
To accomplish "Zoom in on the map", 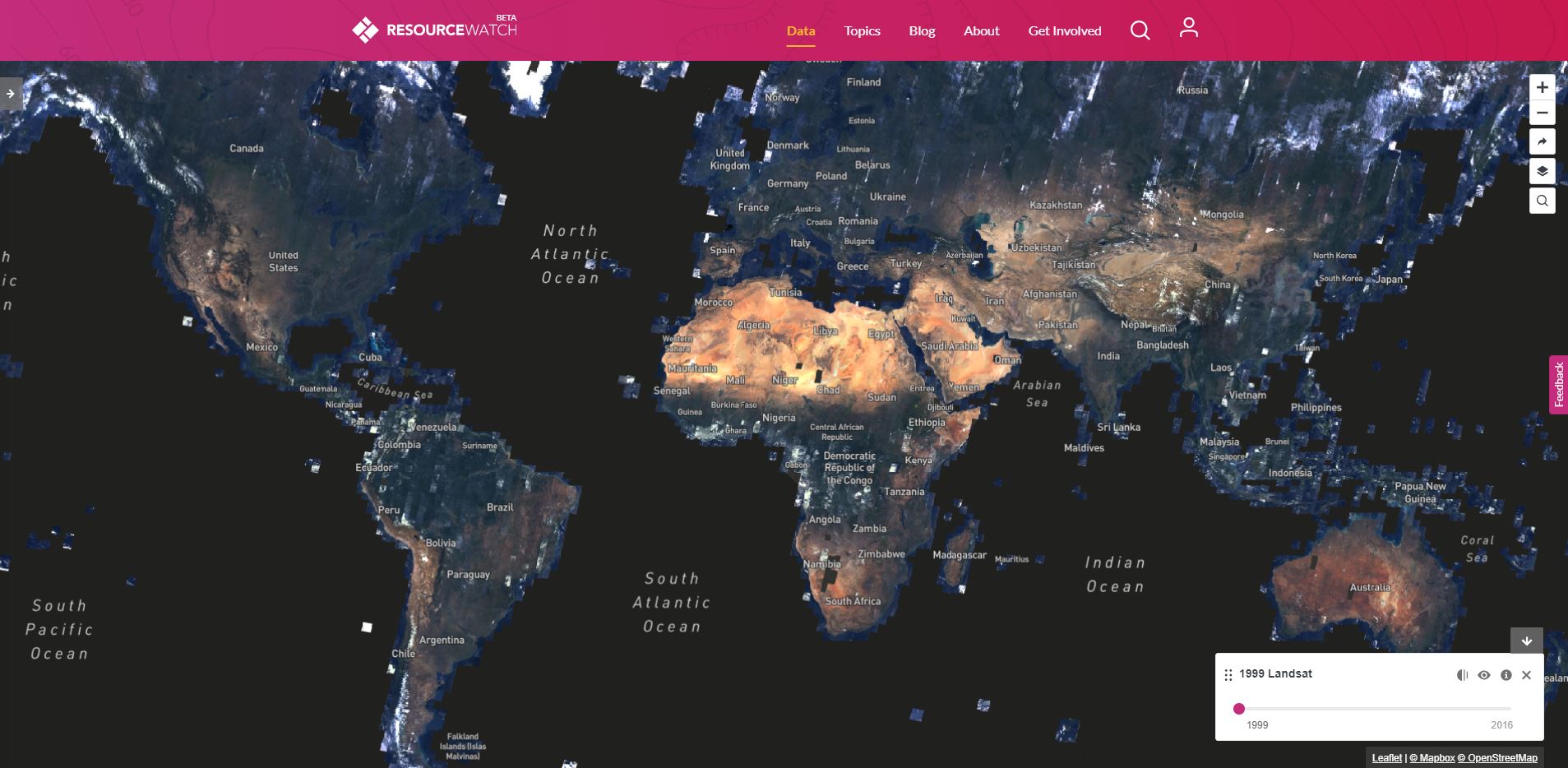I will point(1542,87).
